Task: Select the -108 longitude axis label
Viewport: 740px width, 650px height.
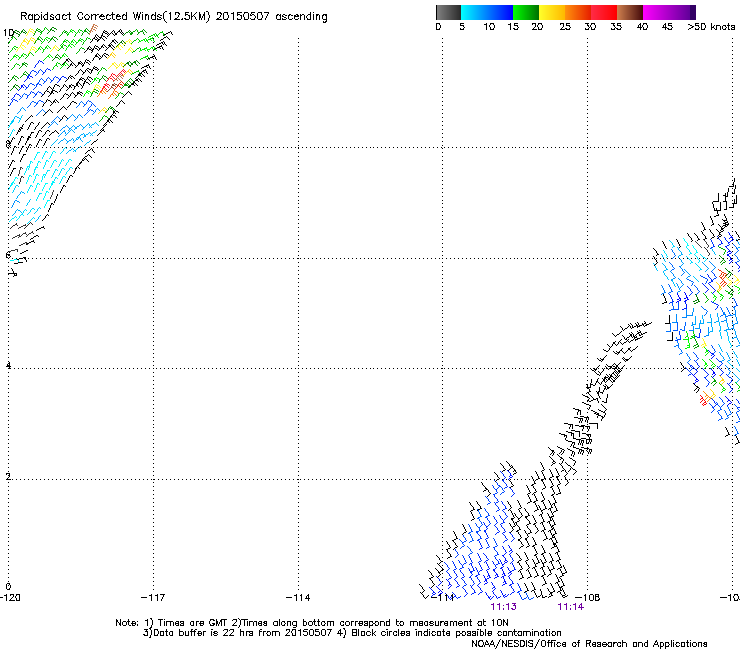Action: pos(588,598)
